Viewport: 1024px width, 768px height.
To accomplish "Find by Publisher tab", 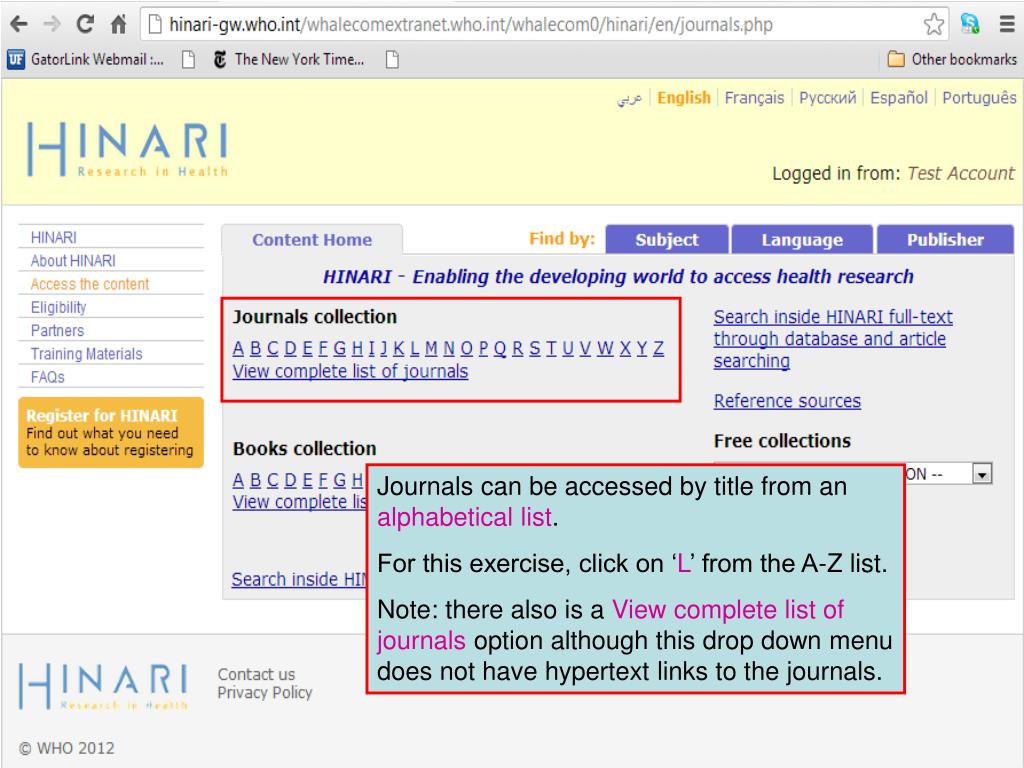I will click(x=945, y=240).
